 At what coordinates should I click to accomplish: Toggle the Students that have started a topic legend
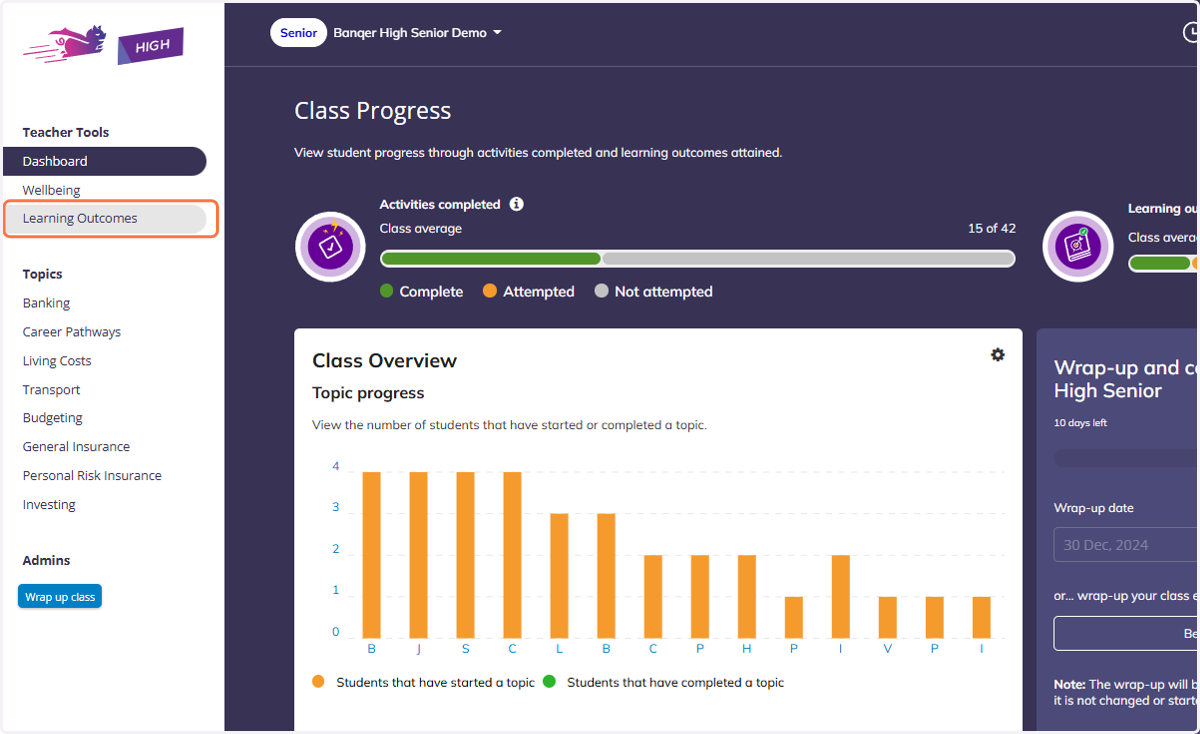[x=423, y=682]
